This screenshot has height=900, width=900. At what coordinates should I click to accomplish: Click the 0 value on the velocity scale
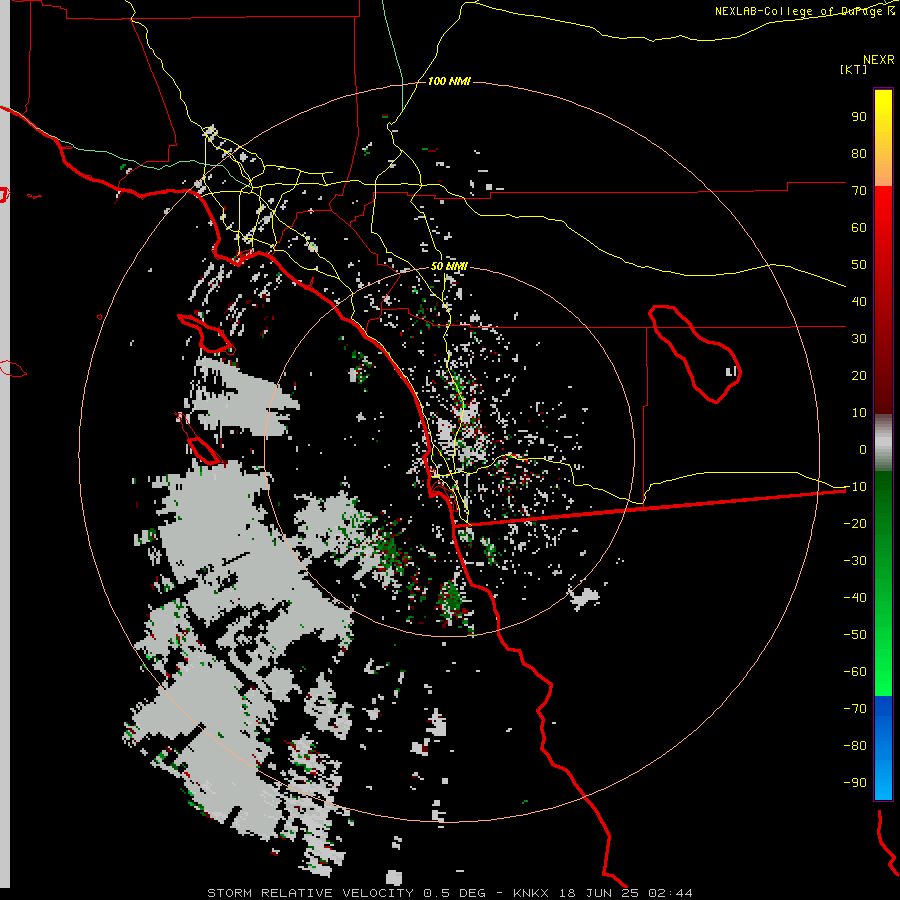coord(863,449)
